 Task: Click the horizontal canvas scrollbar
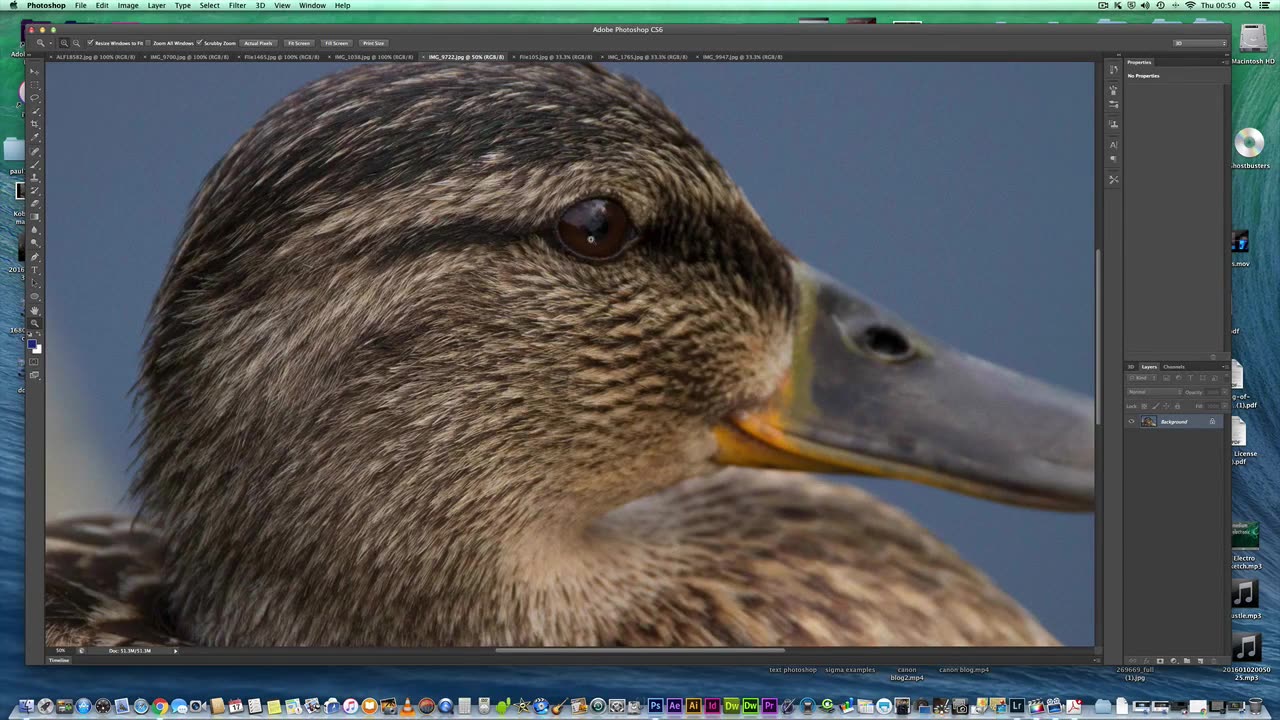pos(640,650)
